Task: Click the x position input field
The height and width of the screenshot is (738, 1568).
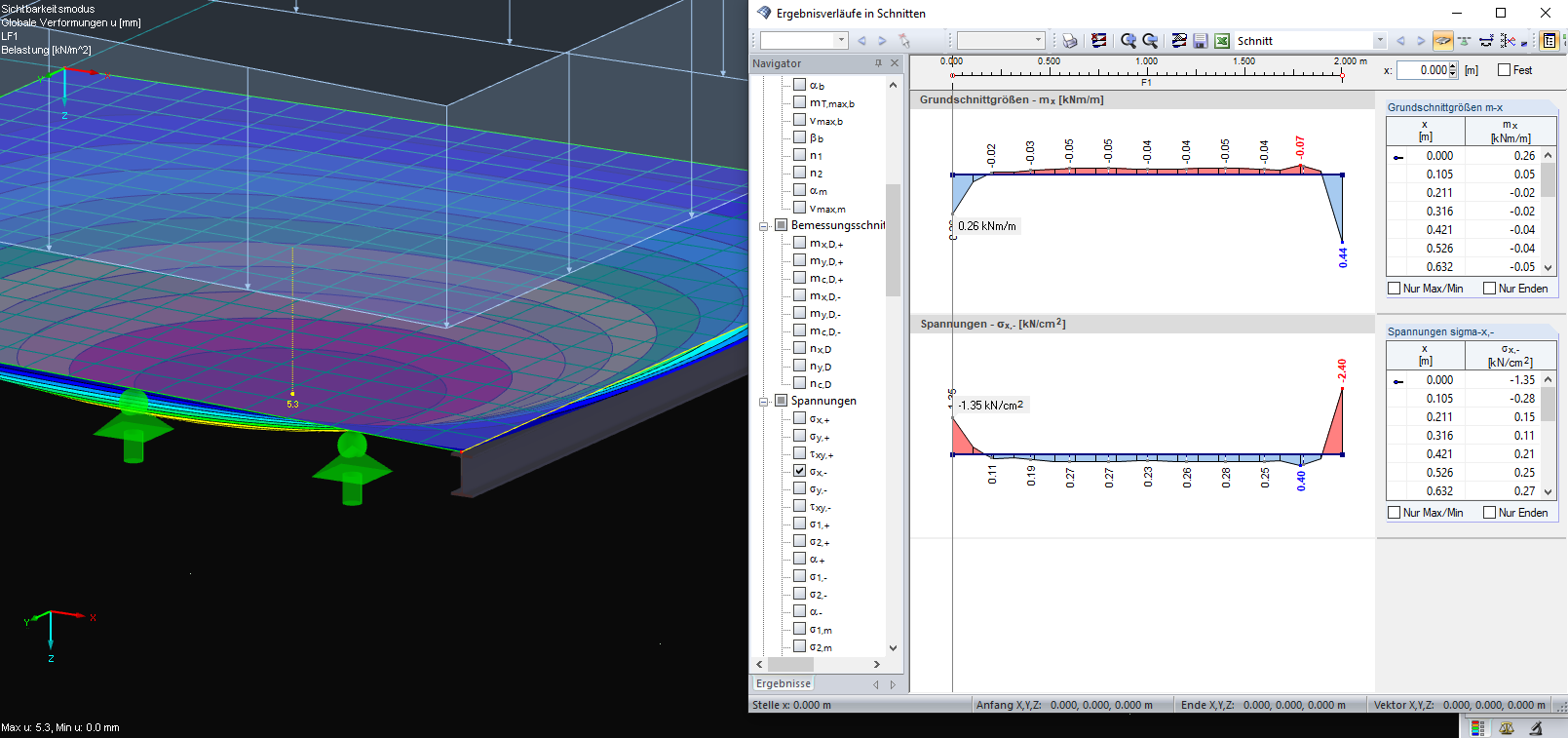Action: [1423, 70]
